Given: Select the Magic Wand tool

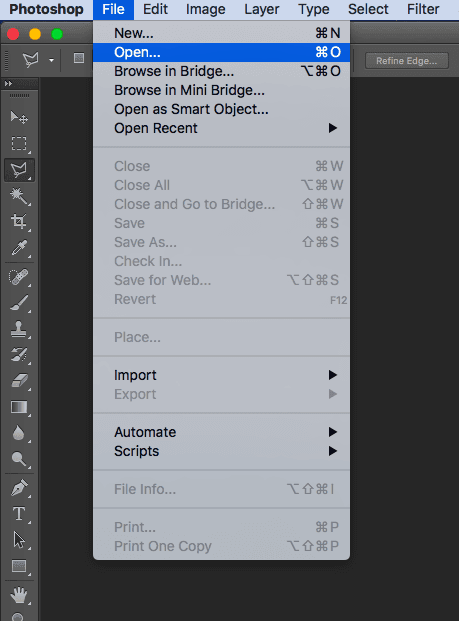Looking at the screenshot, I should [19, 196].
